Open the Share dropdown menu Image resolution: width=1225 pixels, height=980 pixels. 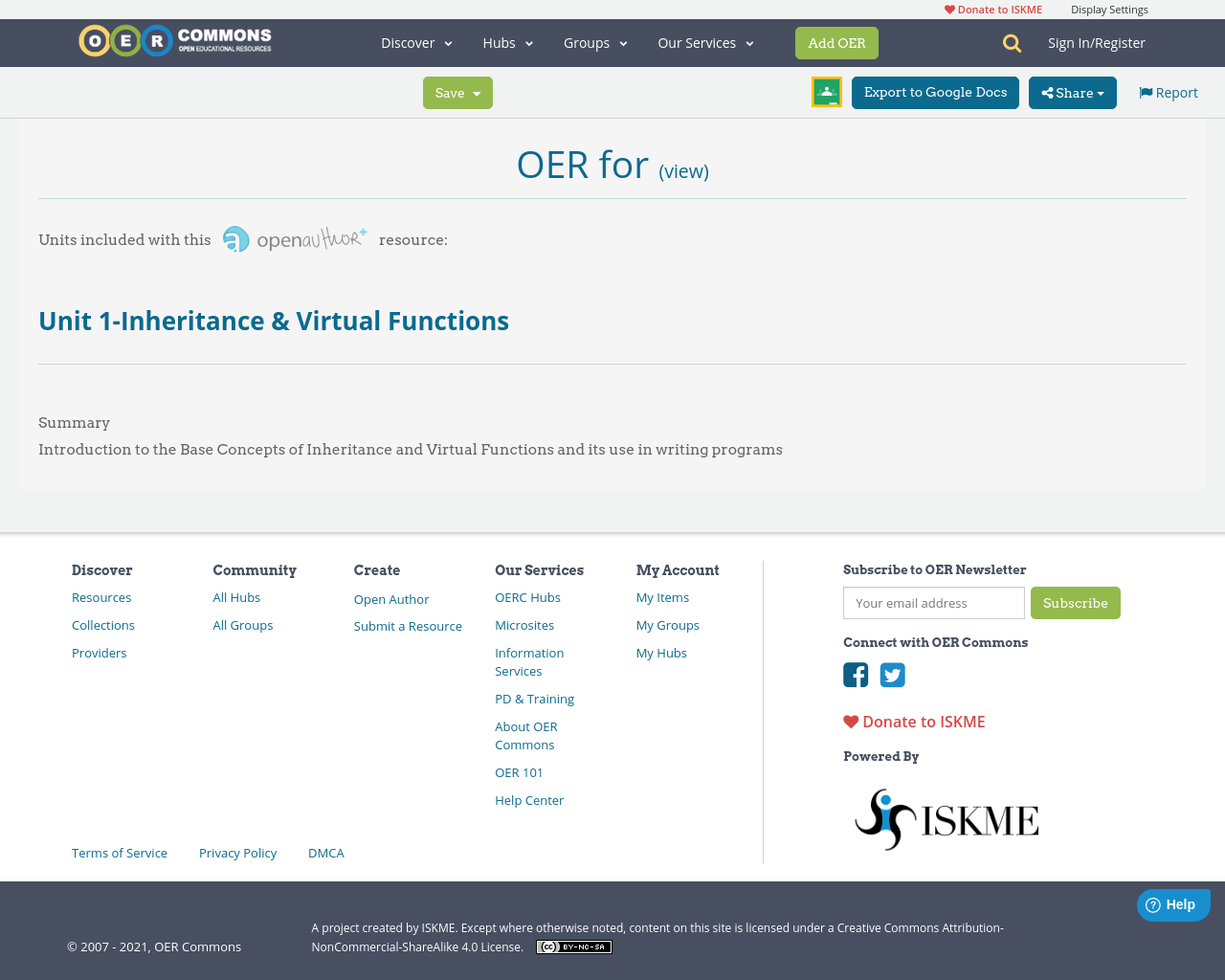1072,92
